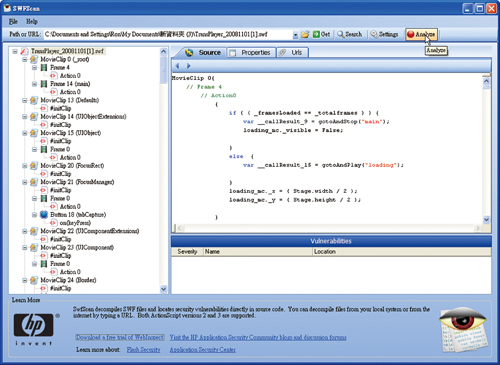
Task: Switch to the Source tab
Action: coord(203,52)
